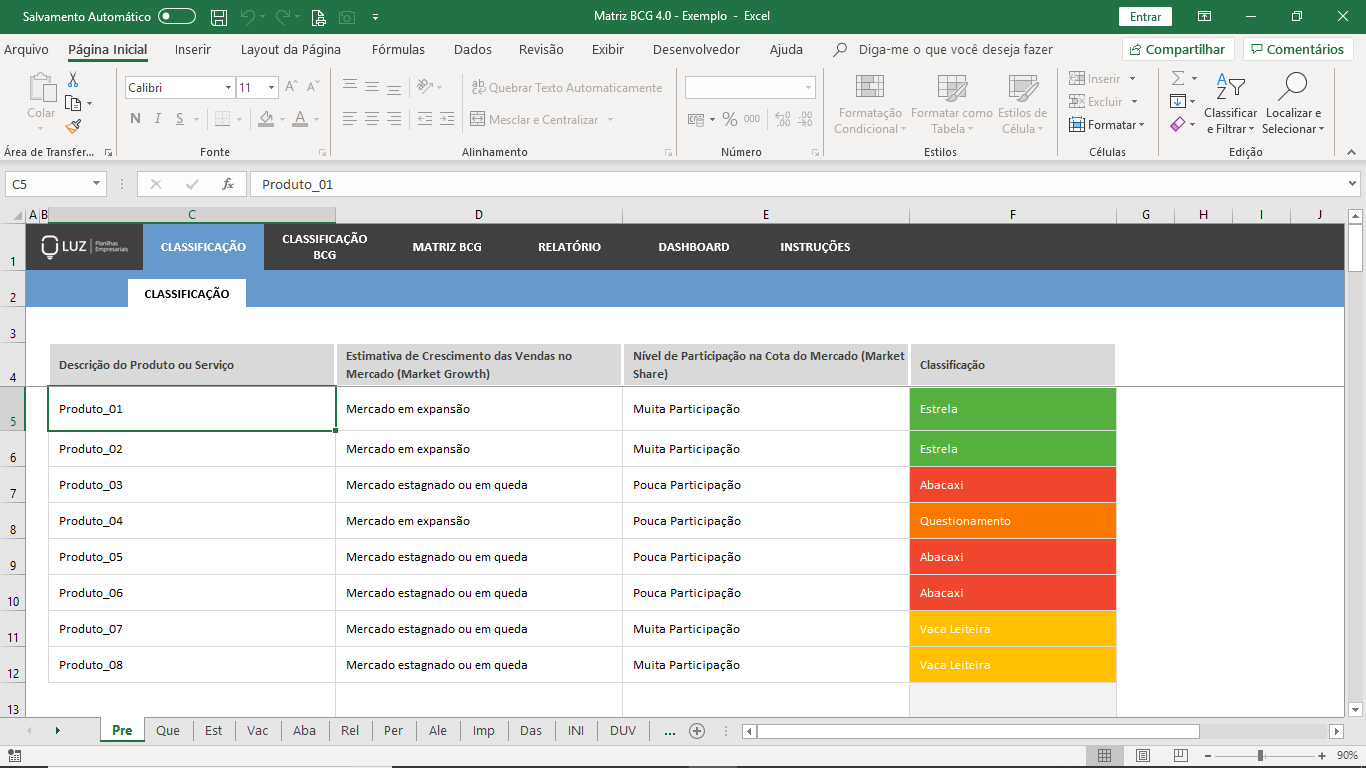Select the Cut scissors icon
Viewport: 1366px width, 768px height.
click(73, 80)
